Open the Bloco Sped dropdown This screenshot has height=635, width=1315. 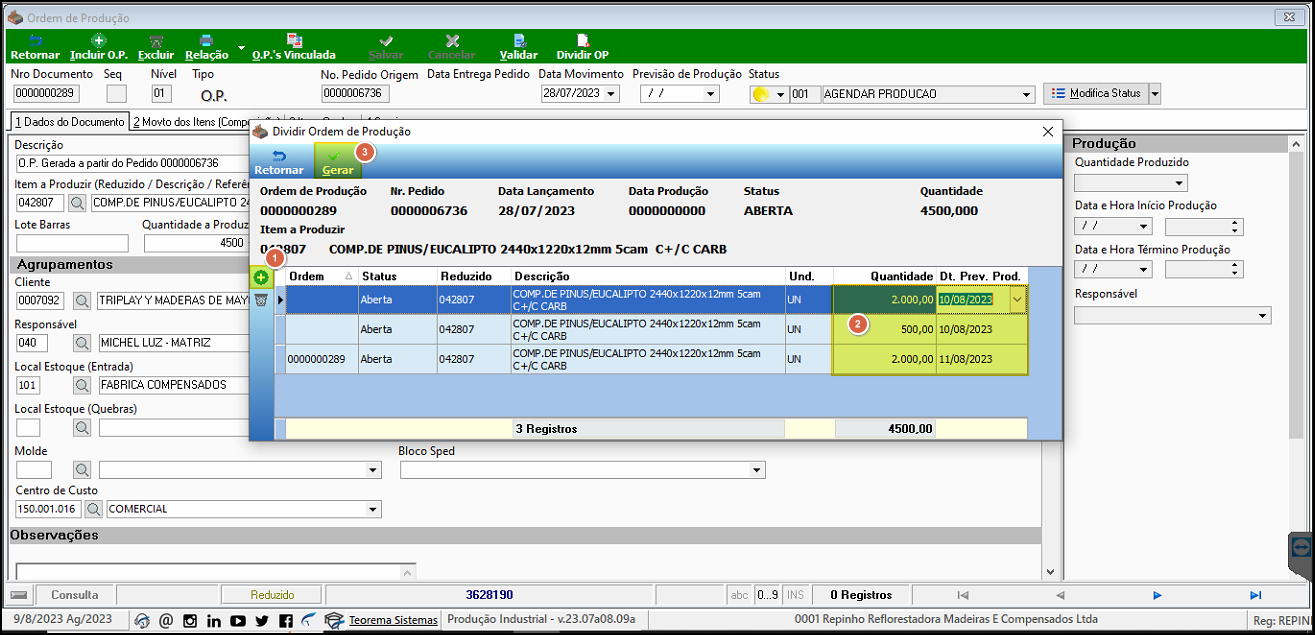[757, 470]
